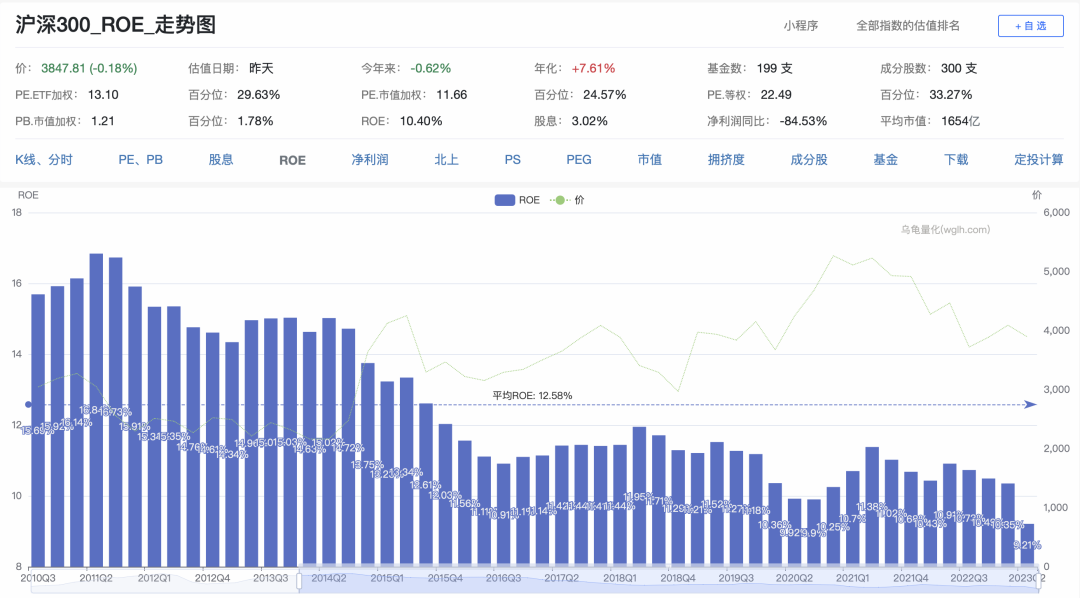Image resolution: width=1080 pixels, height=598 pixels.
Task: Click the 平均ROE average line marker dot
Action: 28,405
